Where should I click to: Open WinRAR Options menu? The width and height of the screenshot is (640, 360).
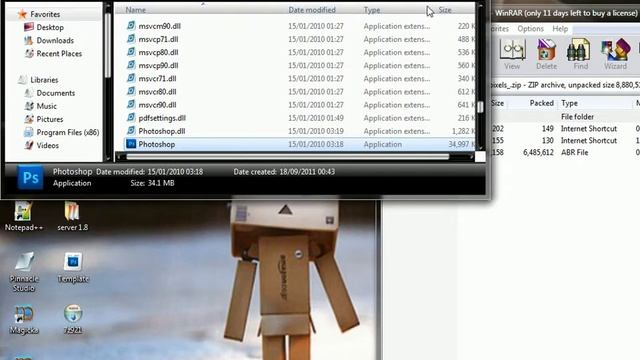tap(530, 29)
